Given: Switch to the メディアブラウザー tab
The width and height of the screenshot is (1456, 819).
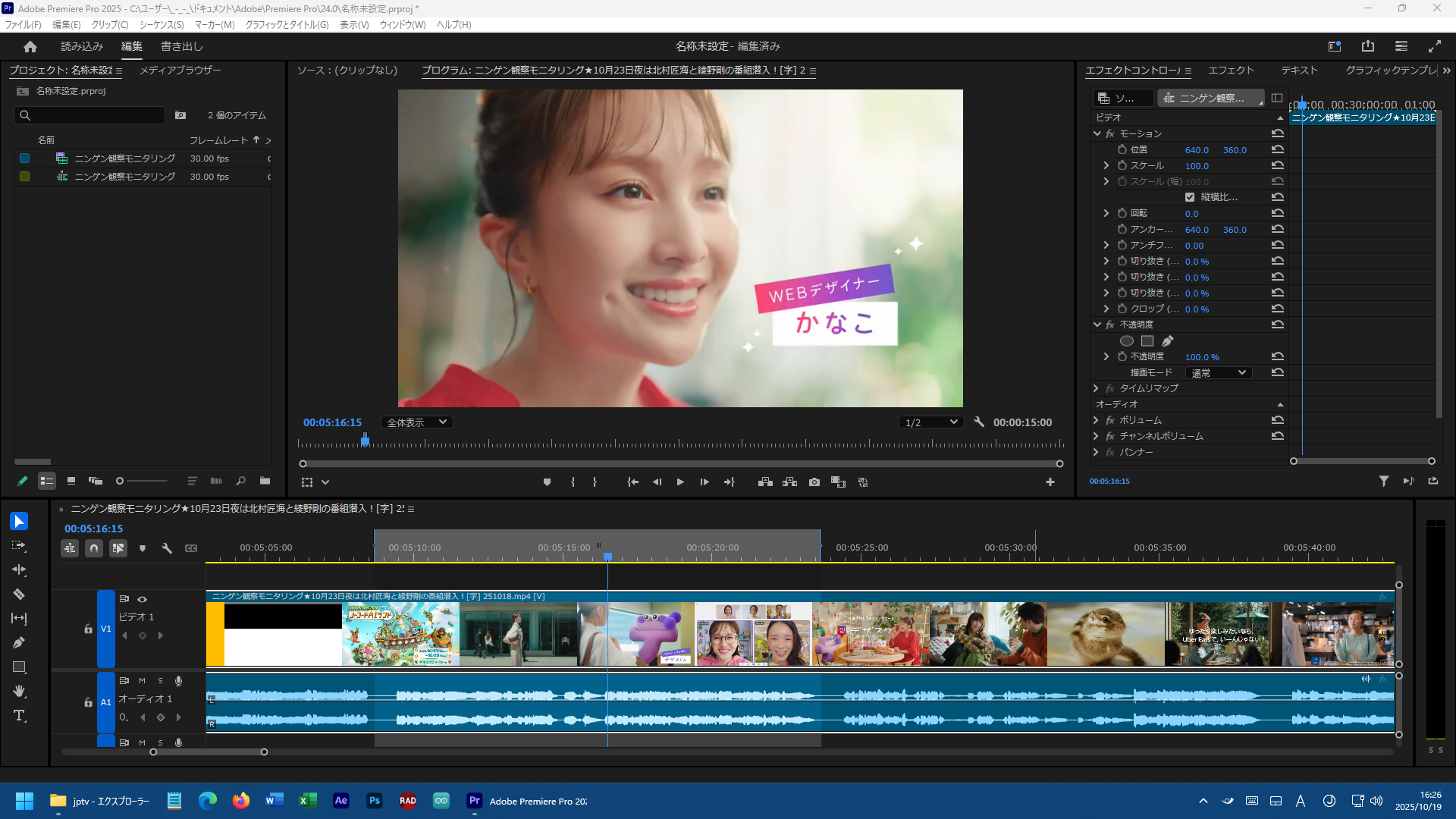Looking at the screenshot, I should (180, 70).
